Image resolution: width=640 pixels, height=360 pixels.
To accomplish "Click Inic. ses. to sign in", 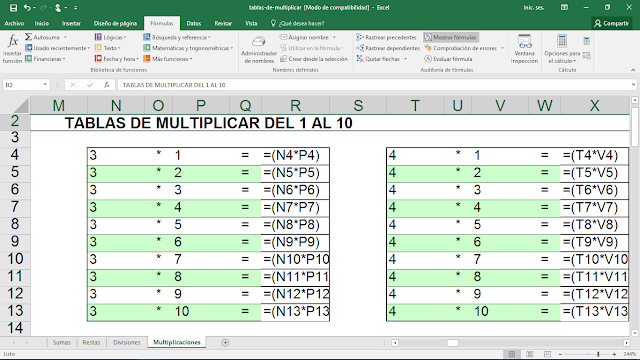I will tap(533, 7).
